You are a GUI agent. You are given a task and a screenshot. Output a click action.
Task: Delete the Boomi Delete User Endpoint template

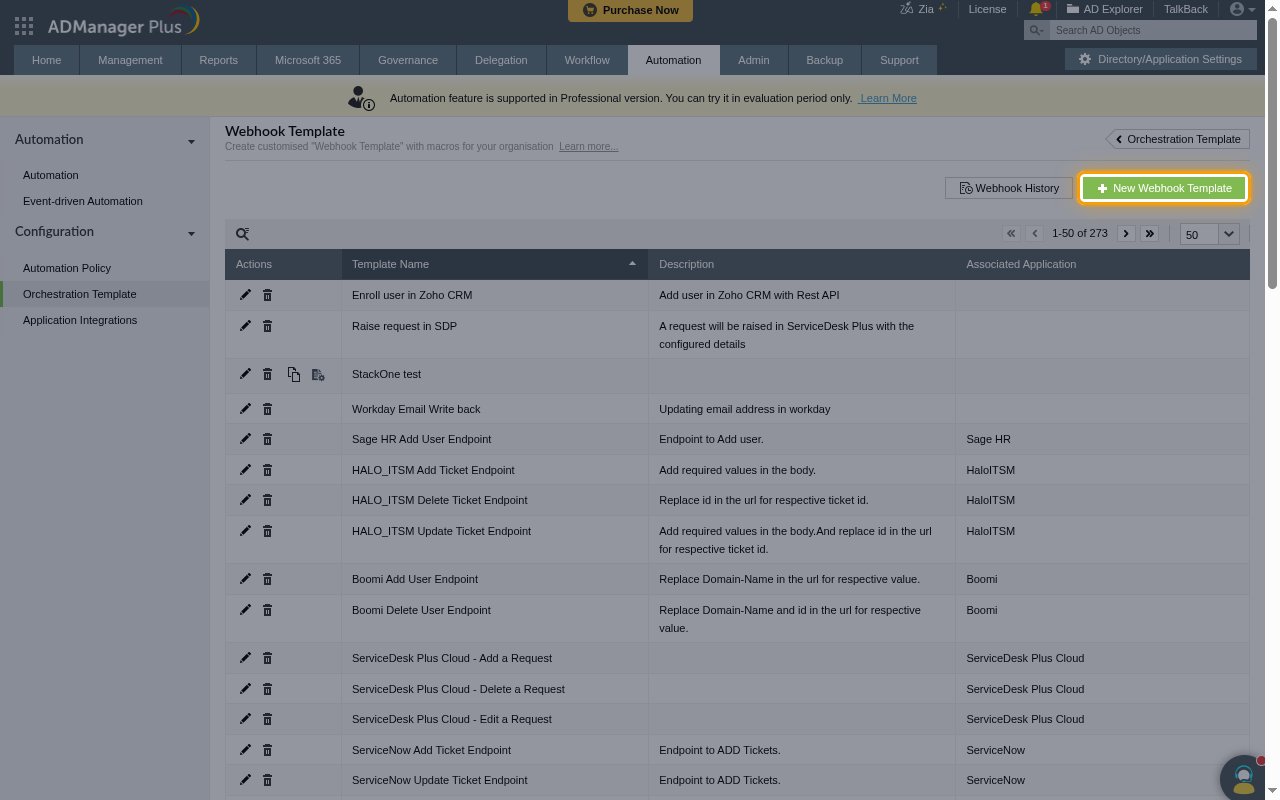coord(267,610)
